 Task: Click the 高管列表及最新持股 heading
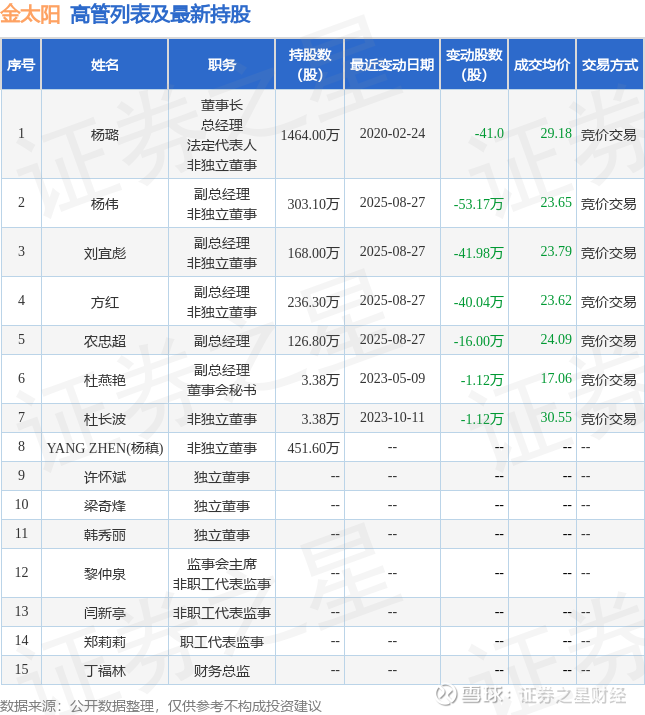160,14
